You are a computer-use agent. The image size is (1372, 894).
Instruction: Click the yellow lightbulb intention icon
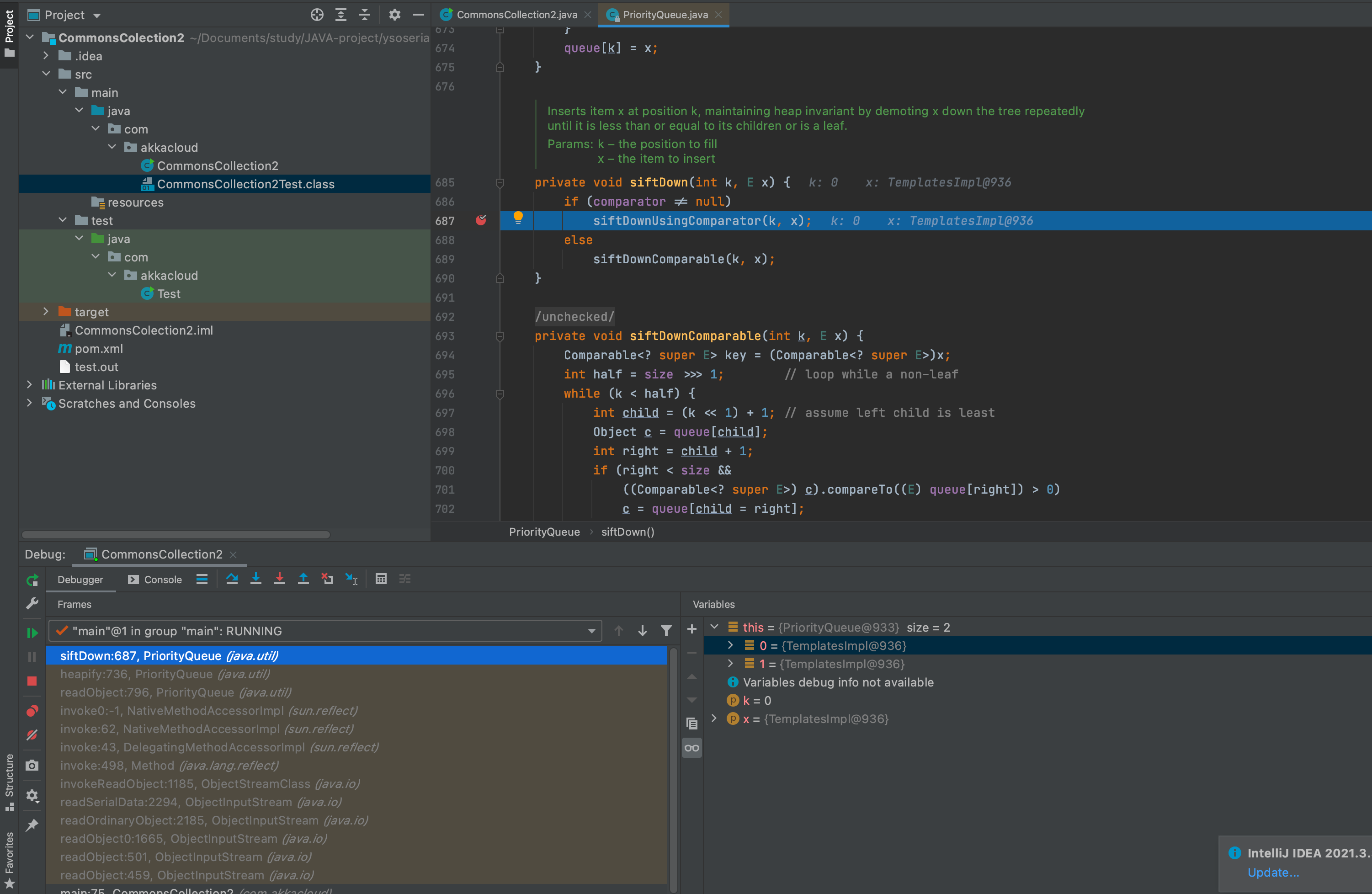[x=518, y=218]
